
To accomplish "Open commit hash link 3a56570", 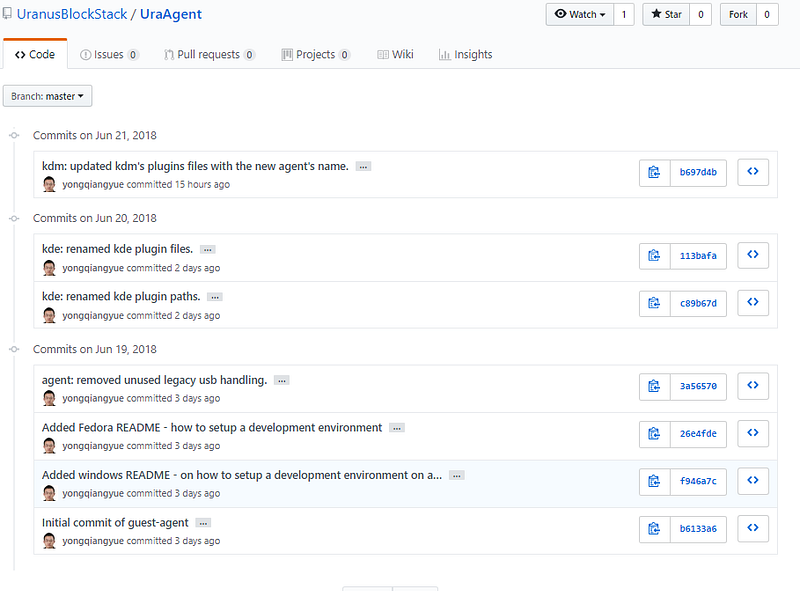I will (x=698, y=386).
